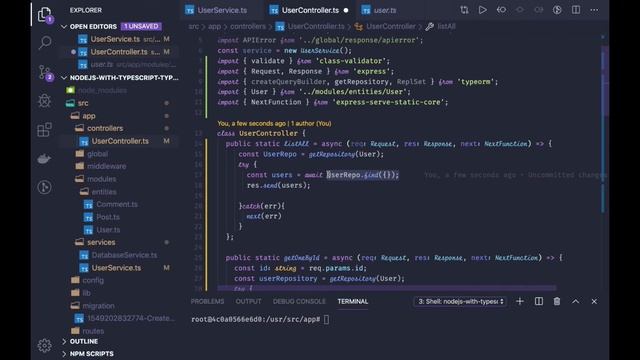Image resolution: width=640 pixels, height=360 pixels.
Task: Open the 1549202832774-Create migration file
Action: point(131,318)
